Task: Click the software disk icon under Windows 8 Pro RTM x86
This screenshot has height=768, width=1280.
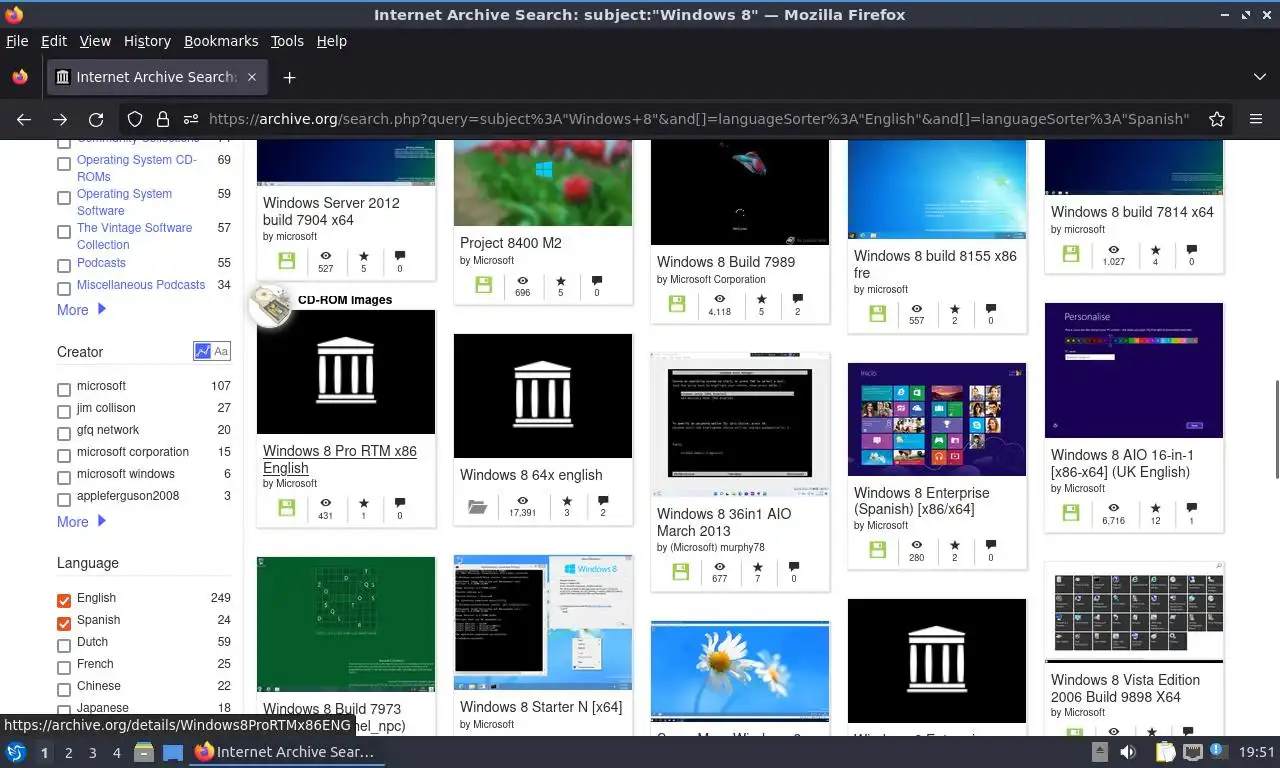Action: [287, 508]
